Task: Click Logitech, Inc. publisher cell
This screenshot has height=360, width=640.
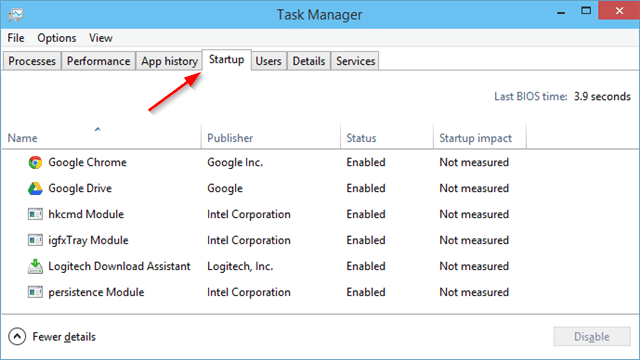Action: click(x=240, y=267)
